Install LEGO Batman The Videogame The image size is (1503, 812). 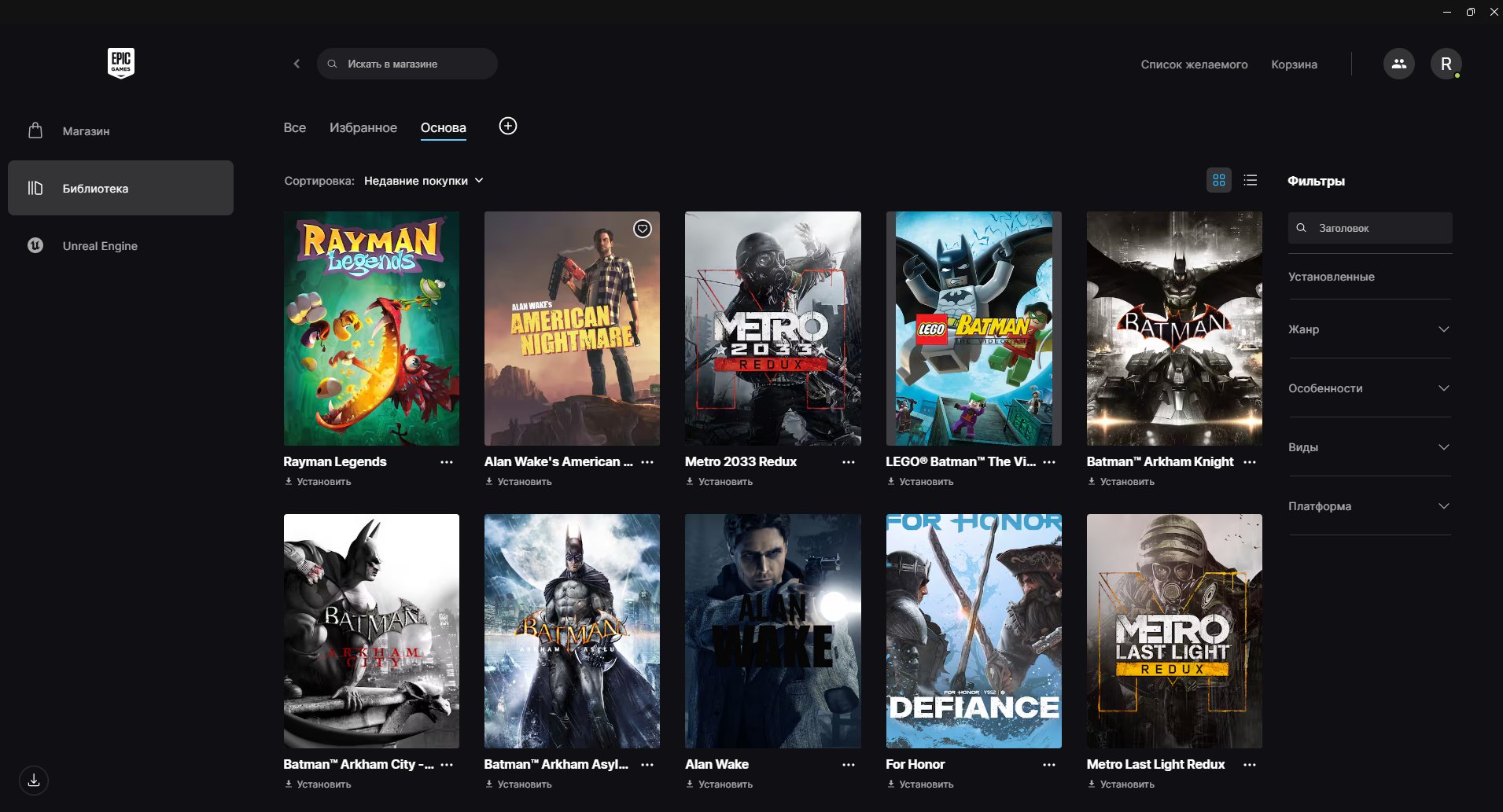[x=920, y=482]
